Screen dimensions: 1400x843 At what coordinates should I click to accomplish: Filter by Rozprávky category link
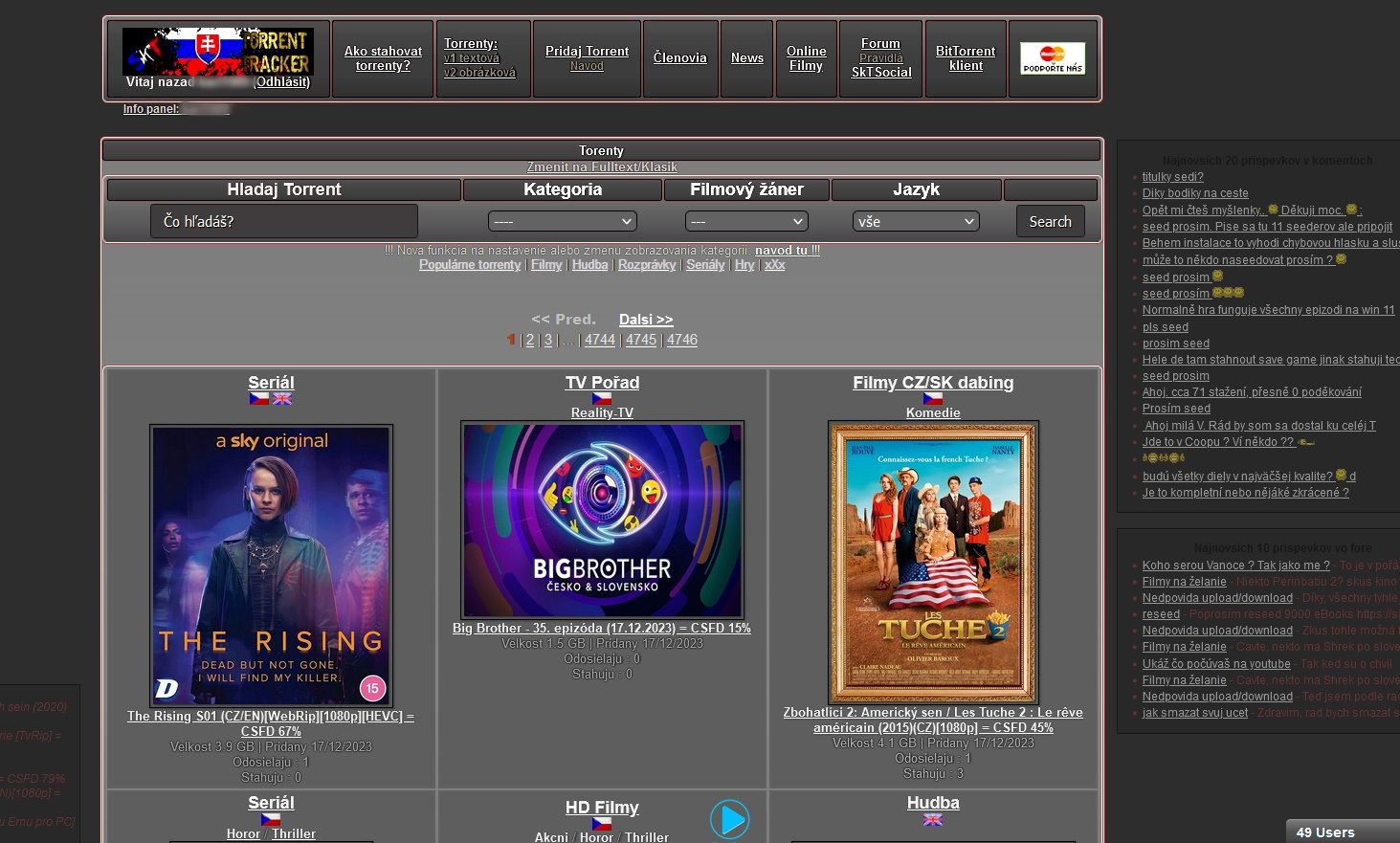647,265
